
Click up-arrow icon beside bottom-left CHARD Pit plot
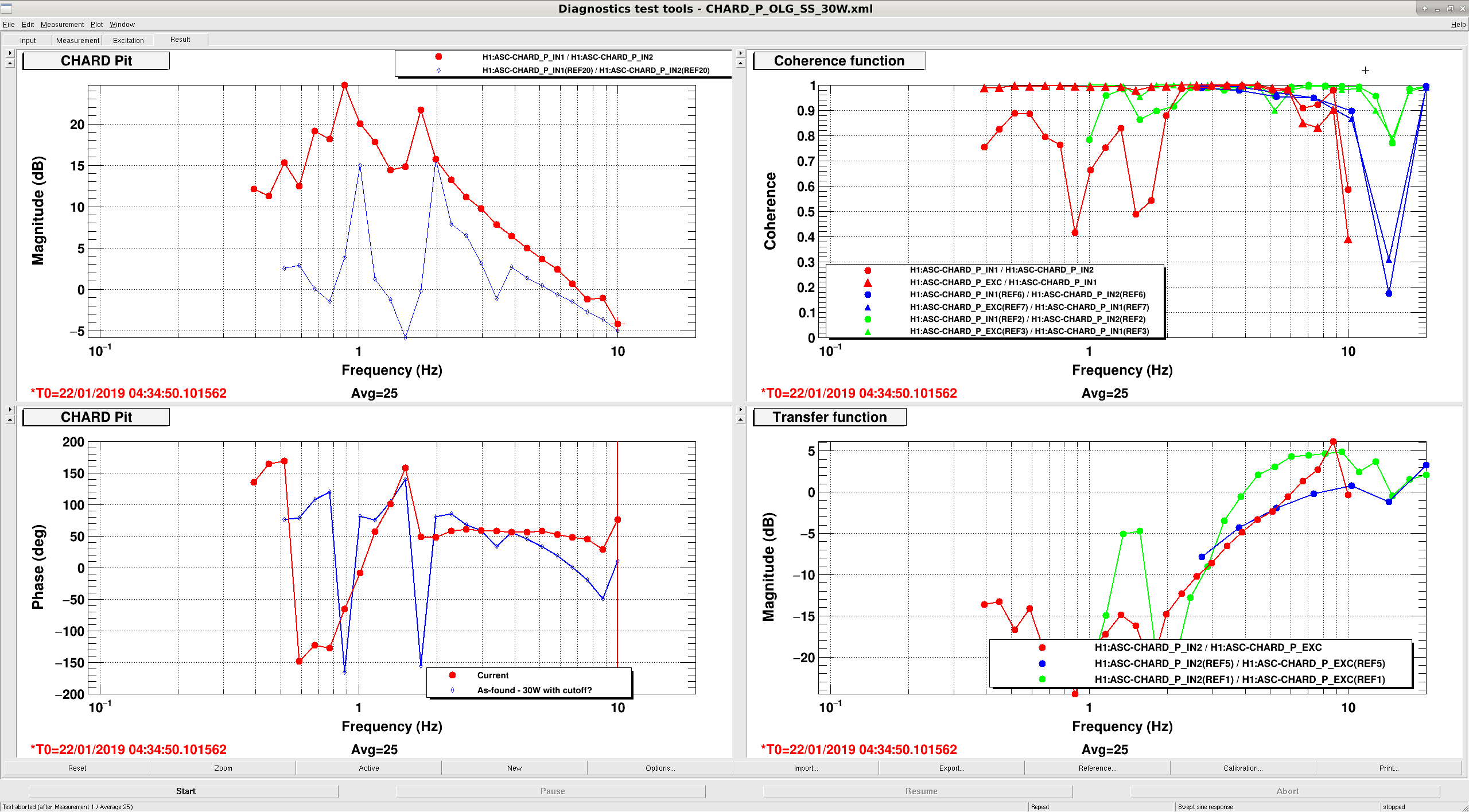(x=10, y=420)
